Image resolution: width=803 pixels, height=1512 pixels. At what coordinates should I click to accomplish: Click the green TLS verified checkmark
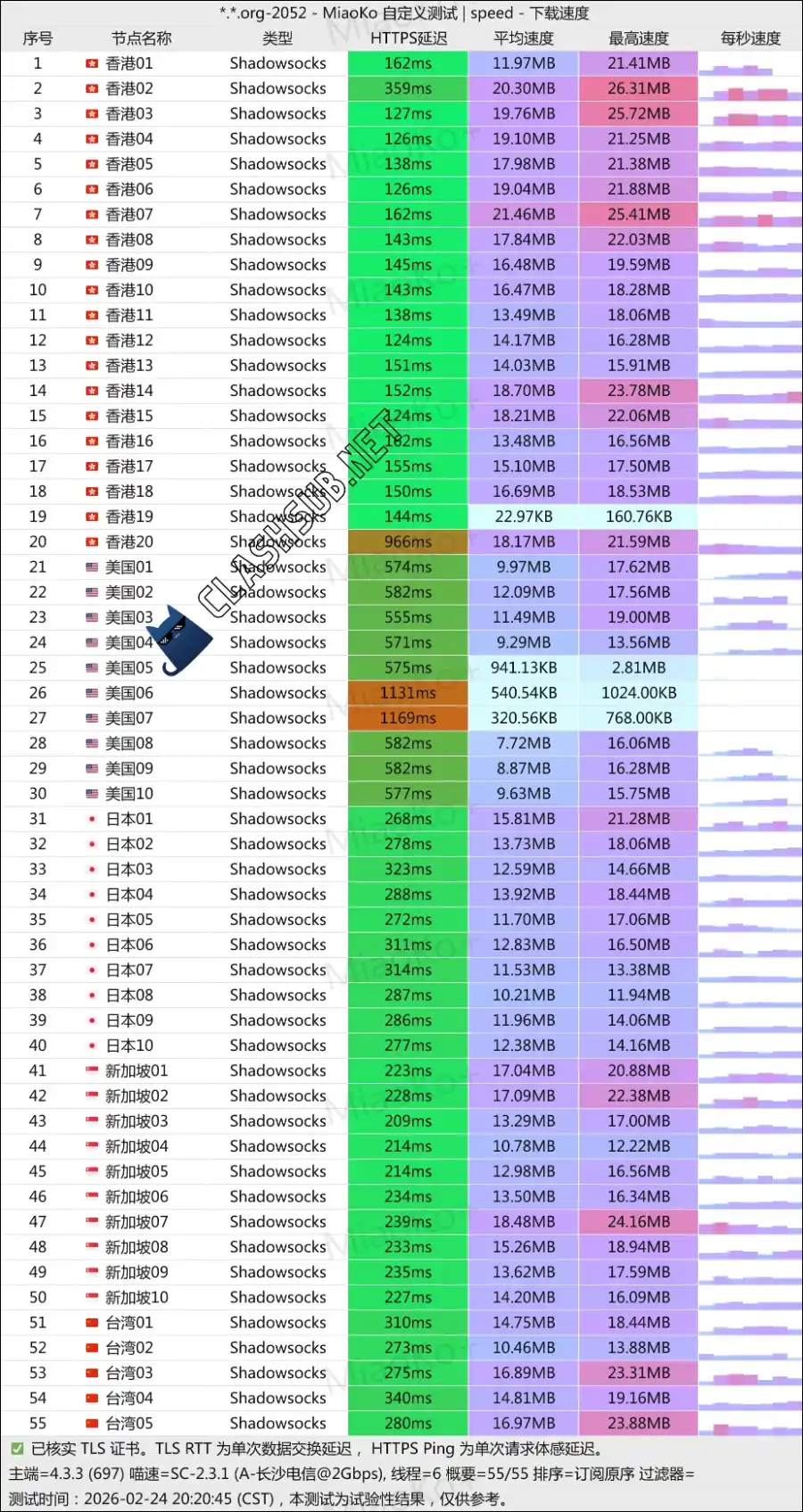(17, 1449)
